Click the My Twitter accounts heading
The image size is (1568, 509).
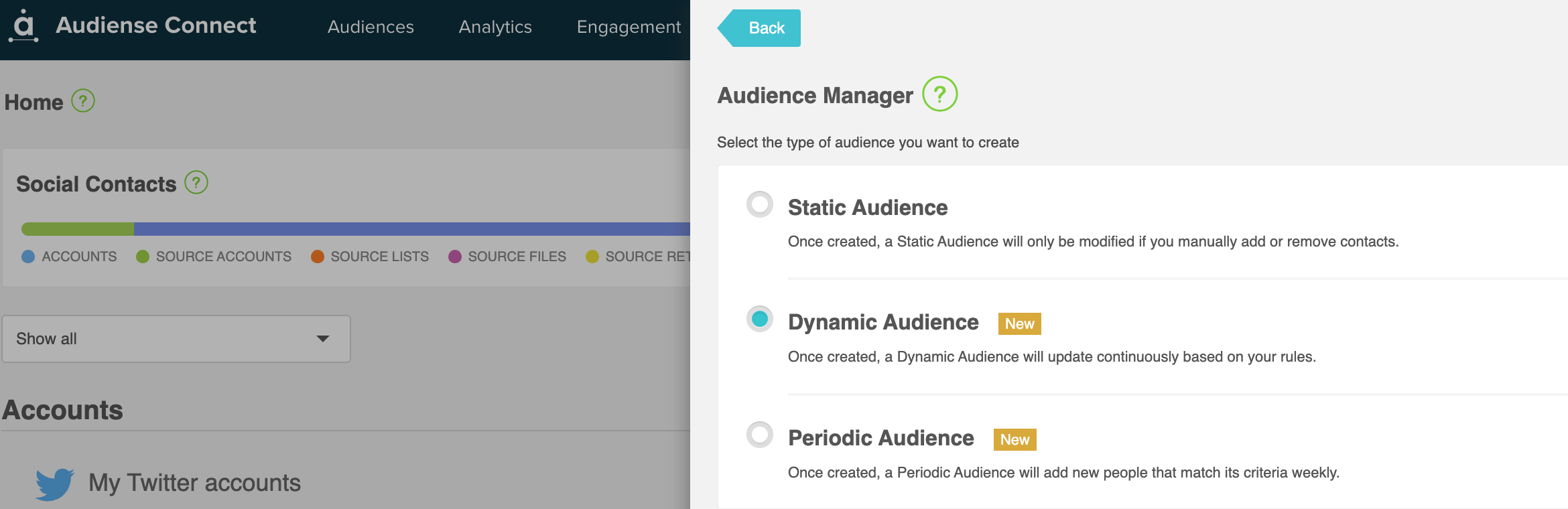[x=194, y=483]
